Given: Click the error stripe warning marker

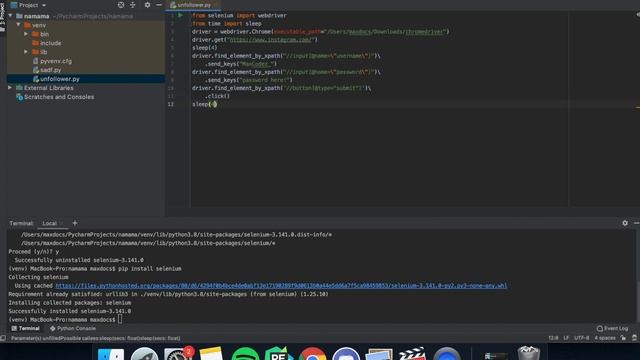Looking at the screenshot, I should click(637, 107).
